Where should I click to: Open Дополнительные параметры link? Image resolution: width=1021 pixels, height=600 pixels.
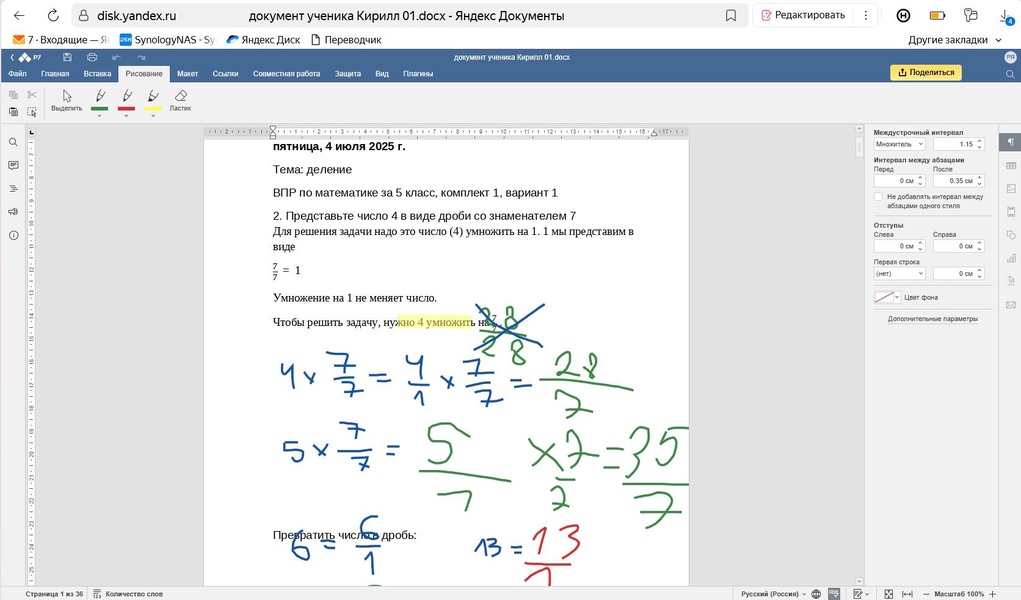(x=932, y=319)
